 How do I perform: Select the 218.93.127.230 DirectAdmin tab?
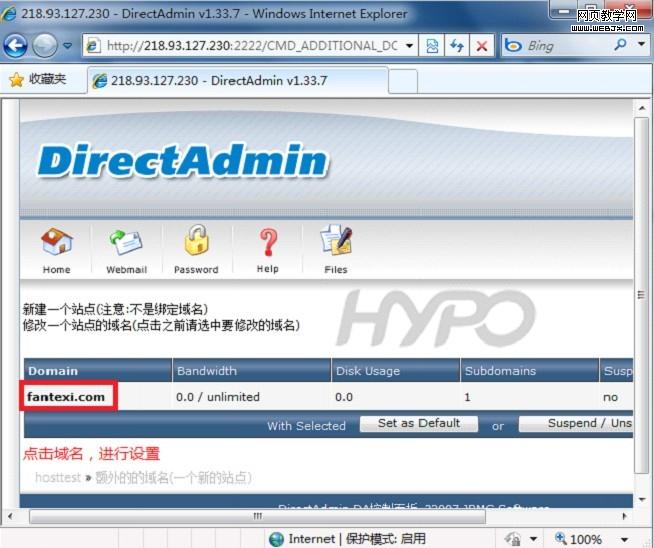pos(218,81)
